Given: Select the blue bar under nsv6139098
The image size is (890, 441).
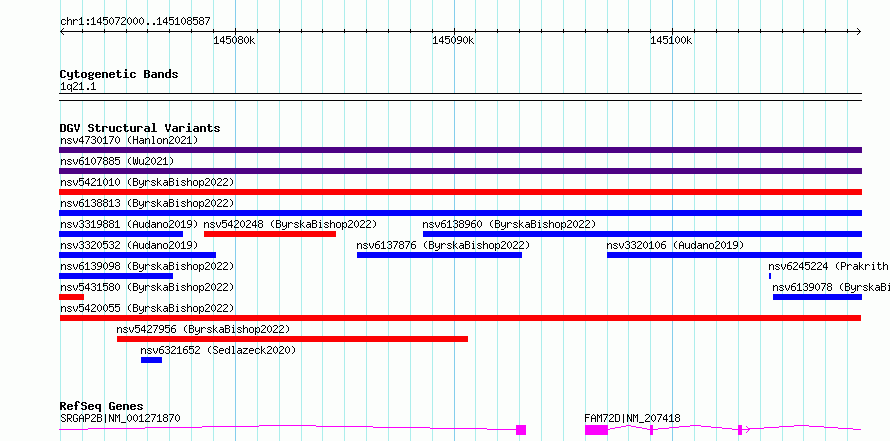Looking at the screenshot, I should (116, 276).
